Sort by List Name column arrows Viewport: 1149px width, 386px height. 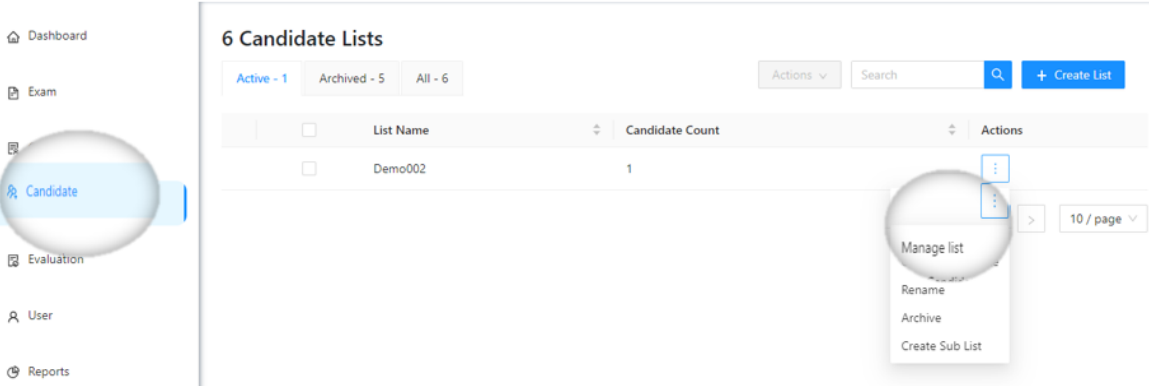coord(596,130)
